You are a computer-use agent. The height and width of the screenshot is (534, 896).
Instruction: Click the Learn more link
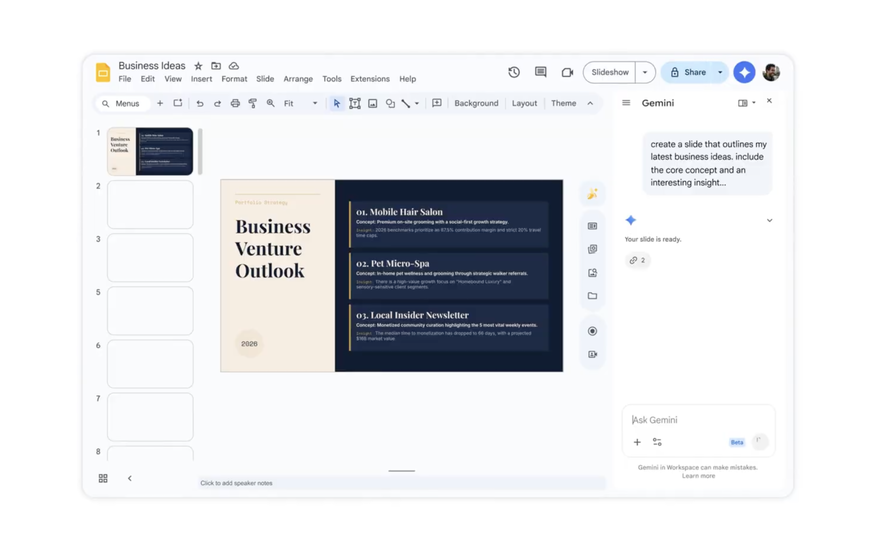(x=698, y=476)
